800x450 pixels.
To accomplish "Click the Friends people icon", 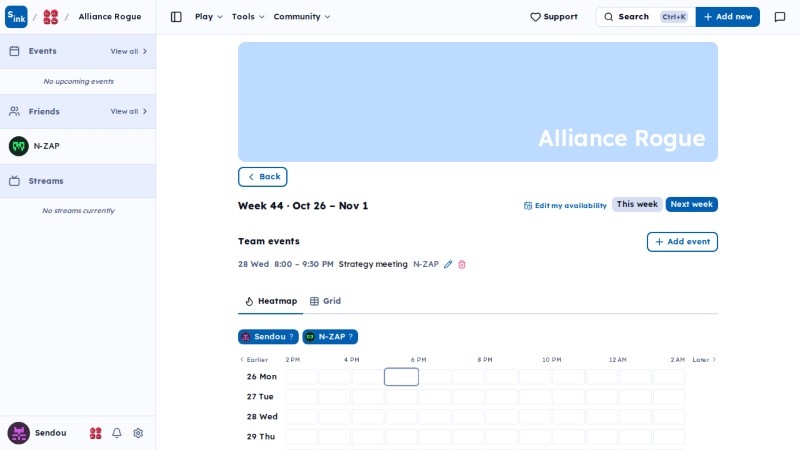I will (14, 111).
